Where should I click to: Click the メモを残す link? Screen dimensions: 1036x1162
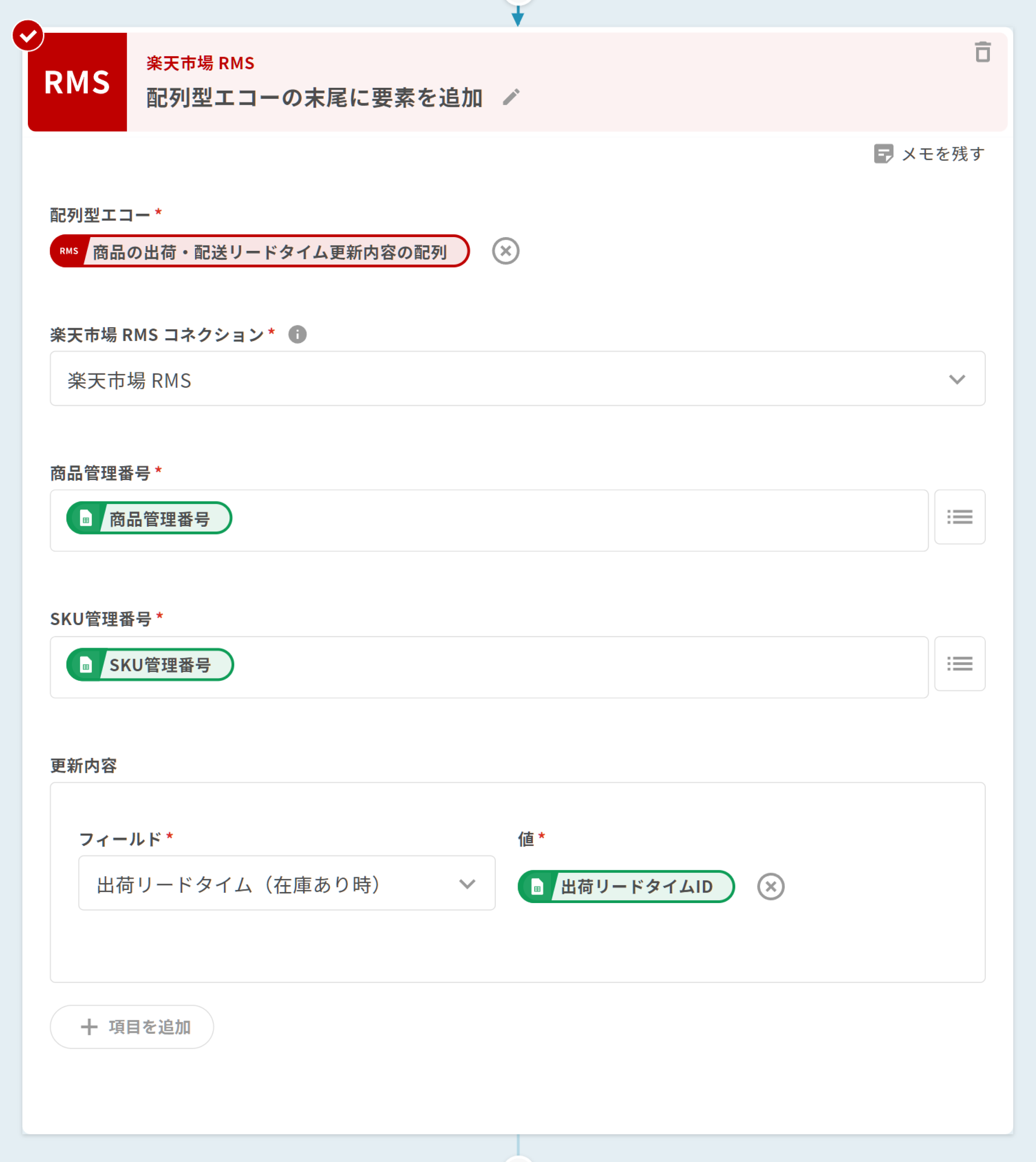(943, 154)
